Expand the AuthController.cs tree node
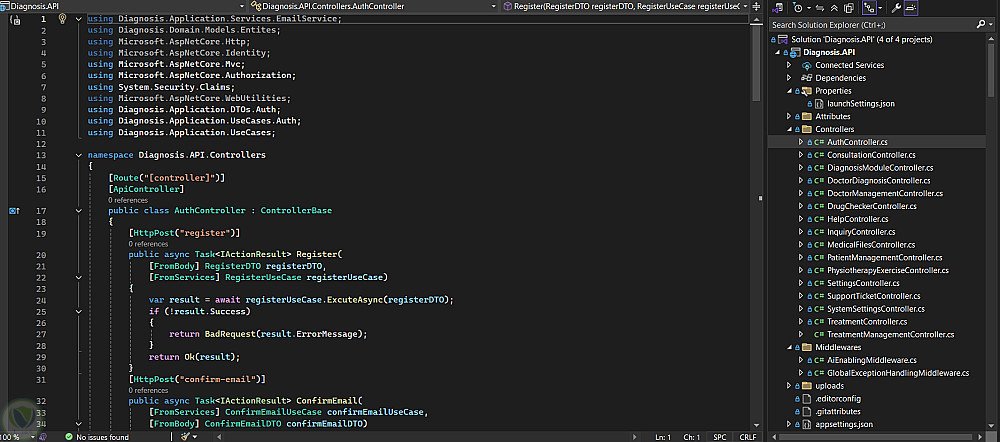Viewport: 1000px width, 442px height. [801, 142]
